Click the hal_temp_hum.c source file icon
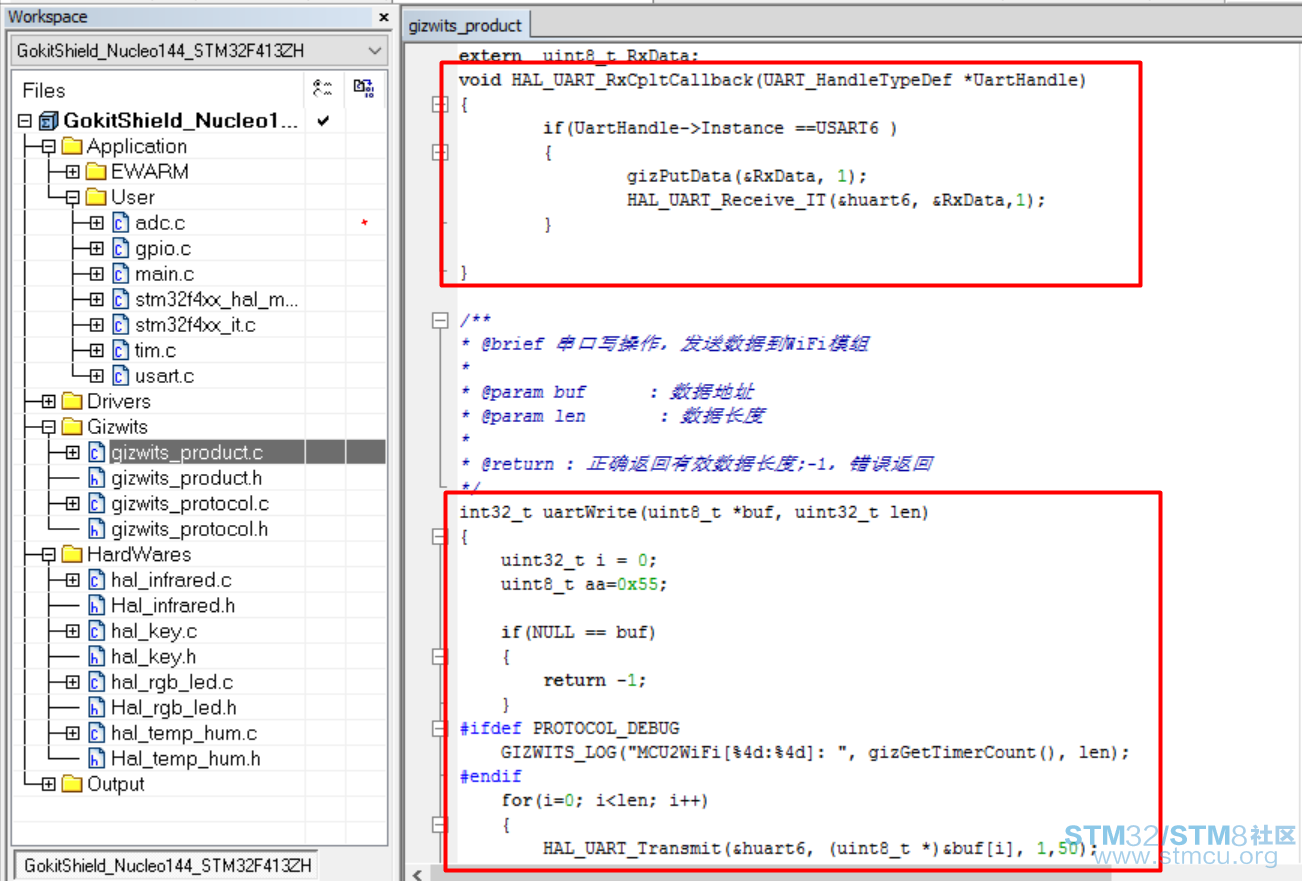This screenshot has height=881, width=1302. [96, 734]
